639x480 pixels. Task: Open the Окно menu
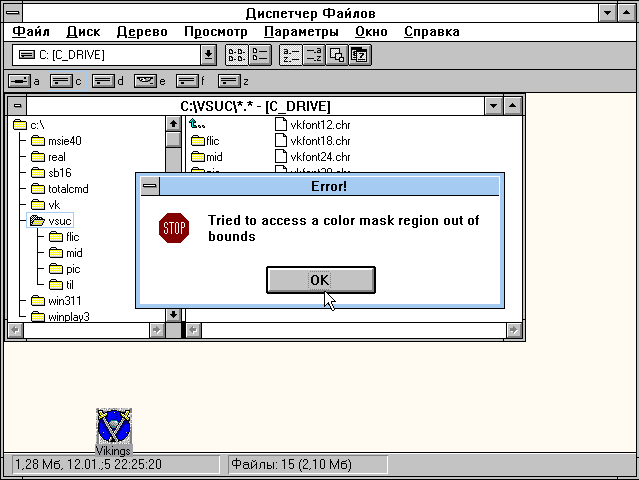pos(371,32)
